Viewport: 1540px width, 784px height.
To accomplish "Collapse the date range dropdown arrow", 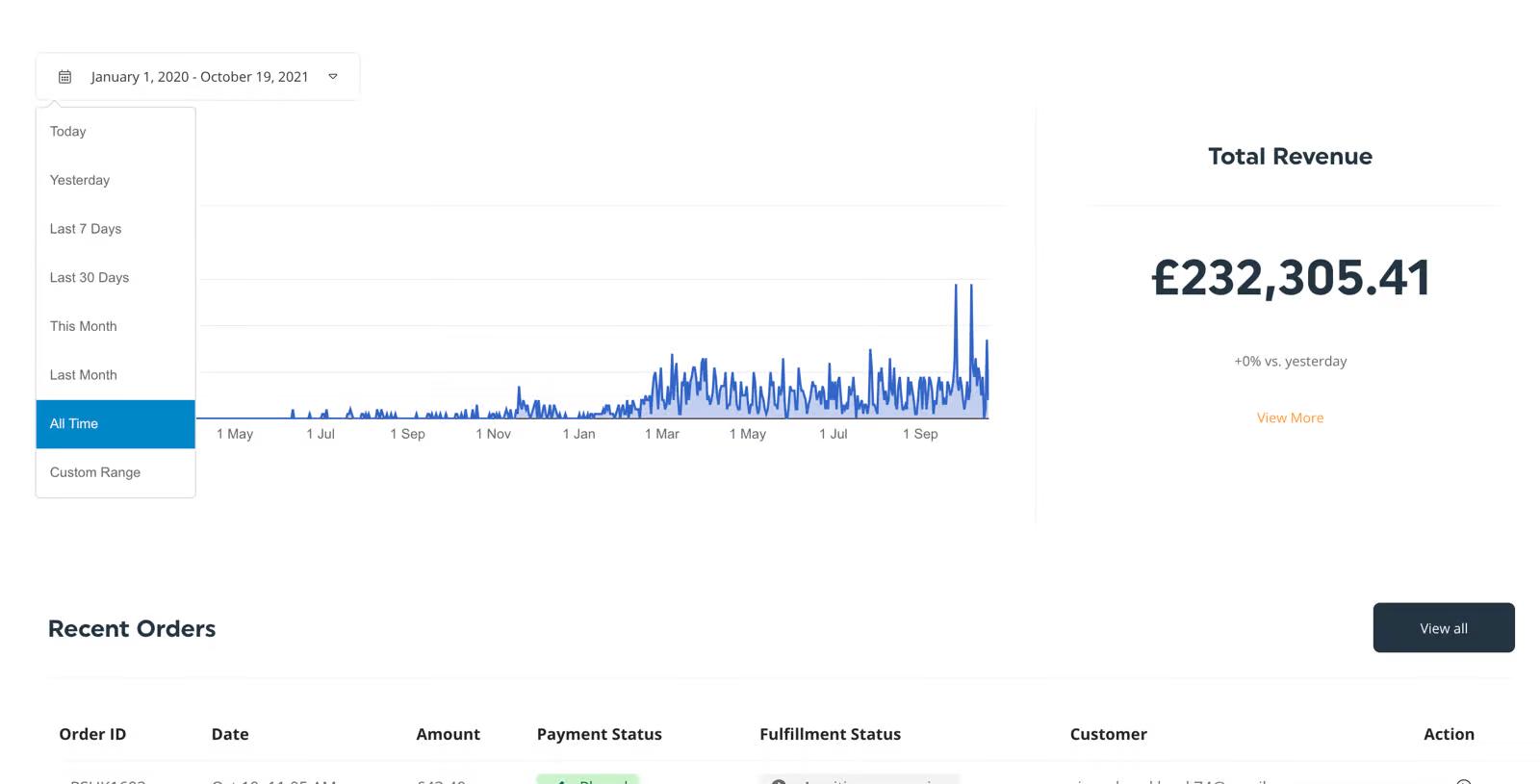I will 333,77.
